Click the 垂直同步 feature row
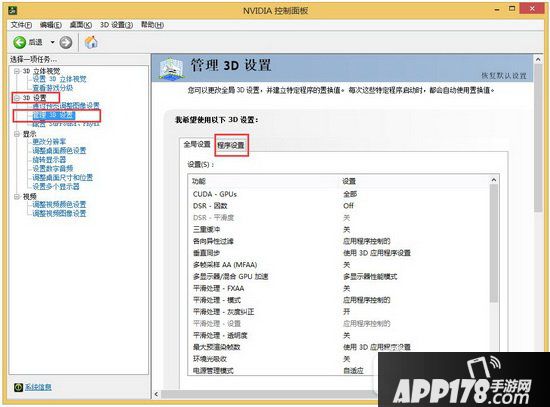The image size is (550, 407). point(339,253)
